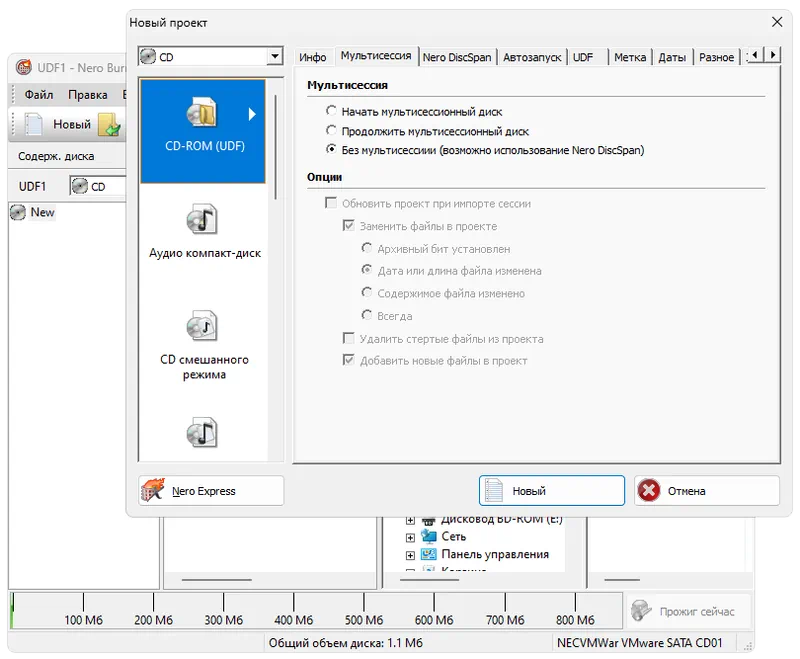
Task: Select Дата или длина файла изменена radio
Action: (366, 270)
